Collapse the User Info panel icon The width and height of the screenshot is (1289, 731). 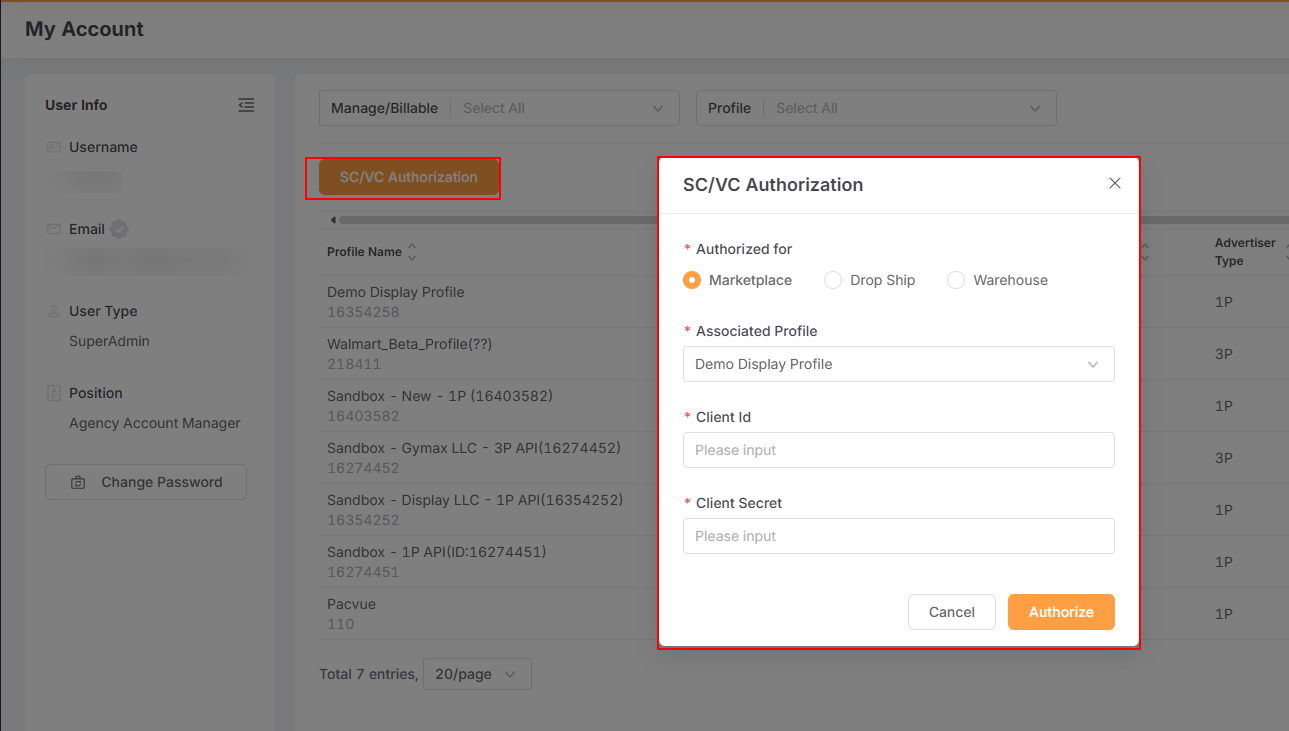[x=246, y=105]
